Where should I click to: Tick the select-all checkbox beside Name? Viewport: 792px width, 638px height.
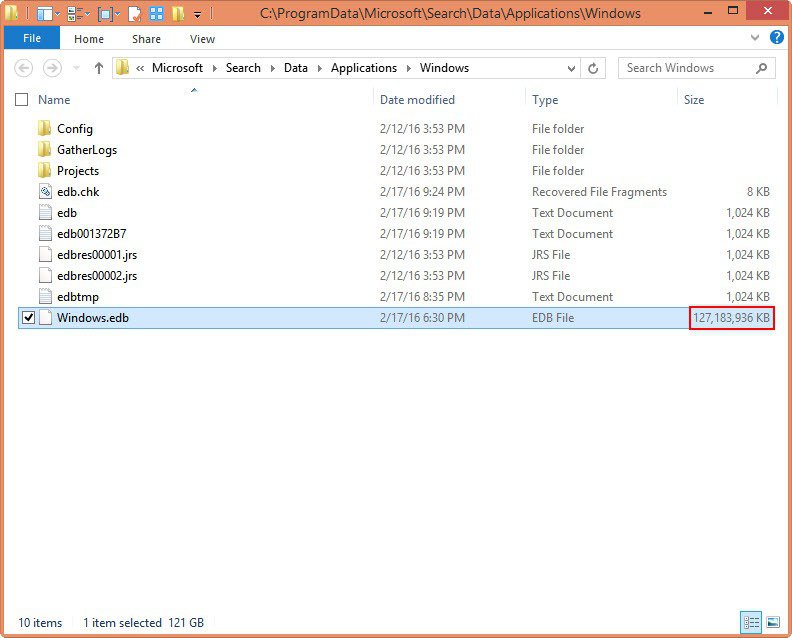(22, 100)
